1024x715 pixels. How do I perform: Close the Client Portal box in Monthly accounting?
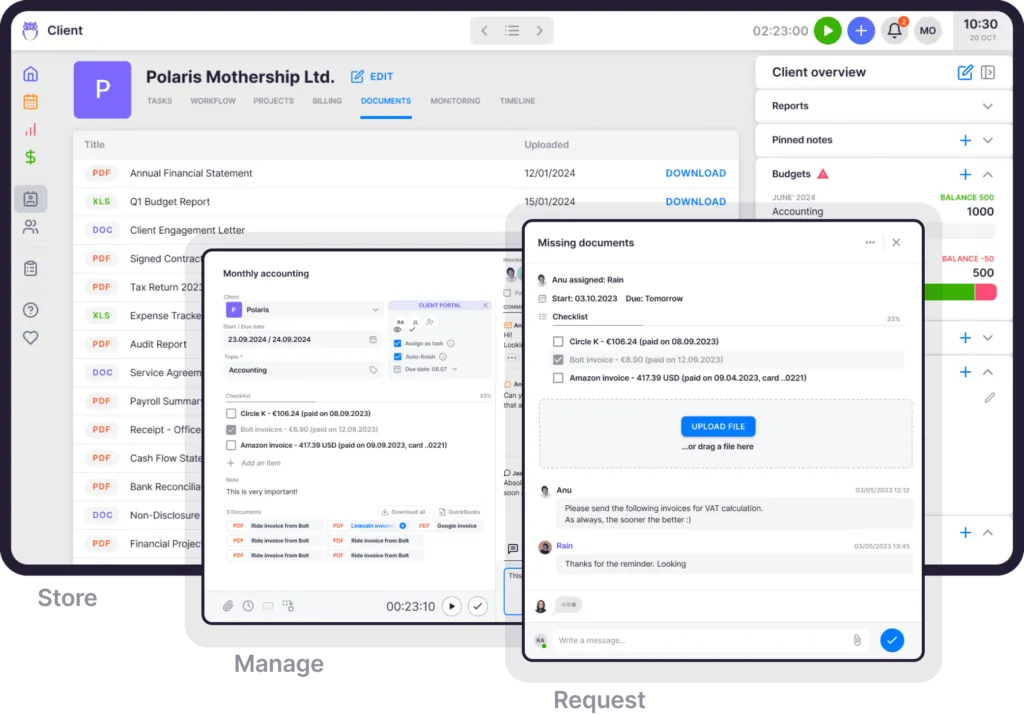tap(485, 305)
